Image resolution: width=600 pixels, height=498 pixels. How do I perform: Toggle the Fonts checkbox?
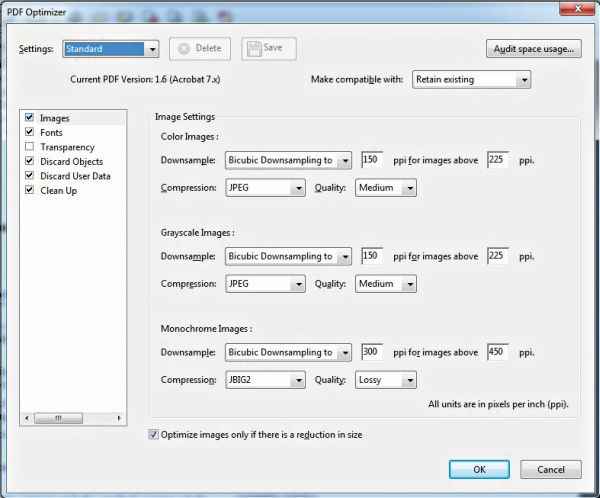[29, 132]
